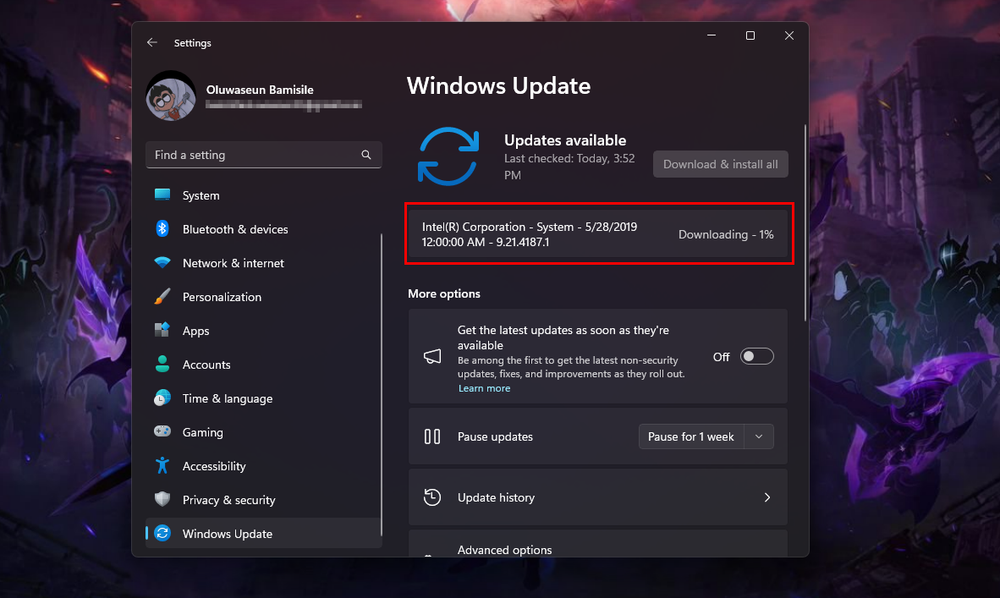Click the Bluetooth & devices icon

pyautogui.click(x=162, y=229)
